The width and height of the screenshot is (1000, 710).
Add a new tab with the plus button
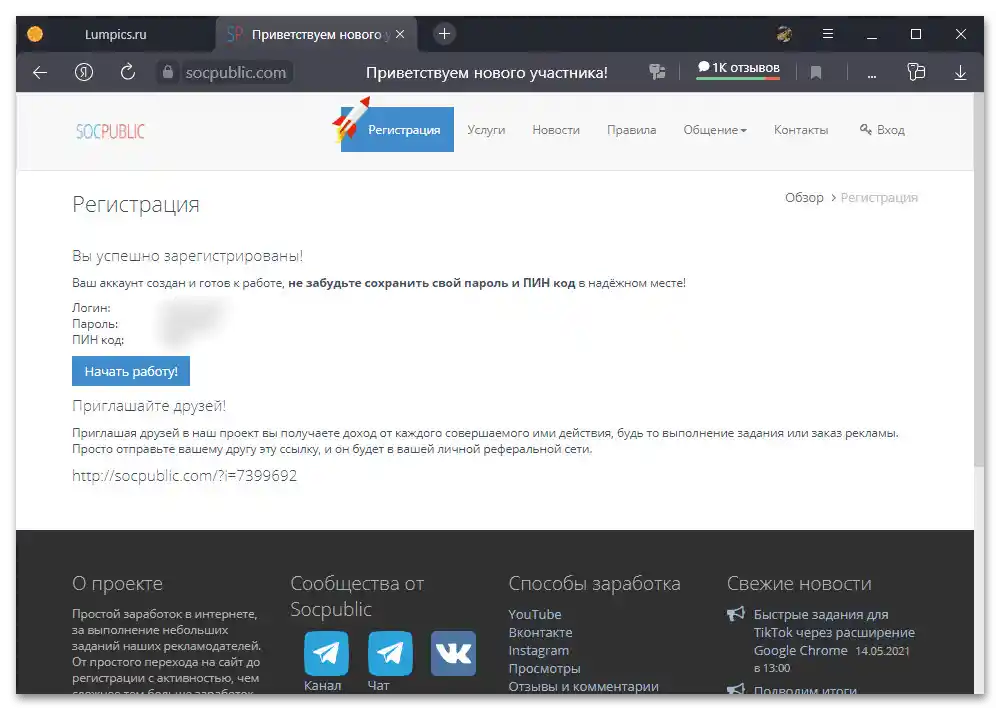click(445, 34)
